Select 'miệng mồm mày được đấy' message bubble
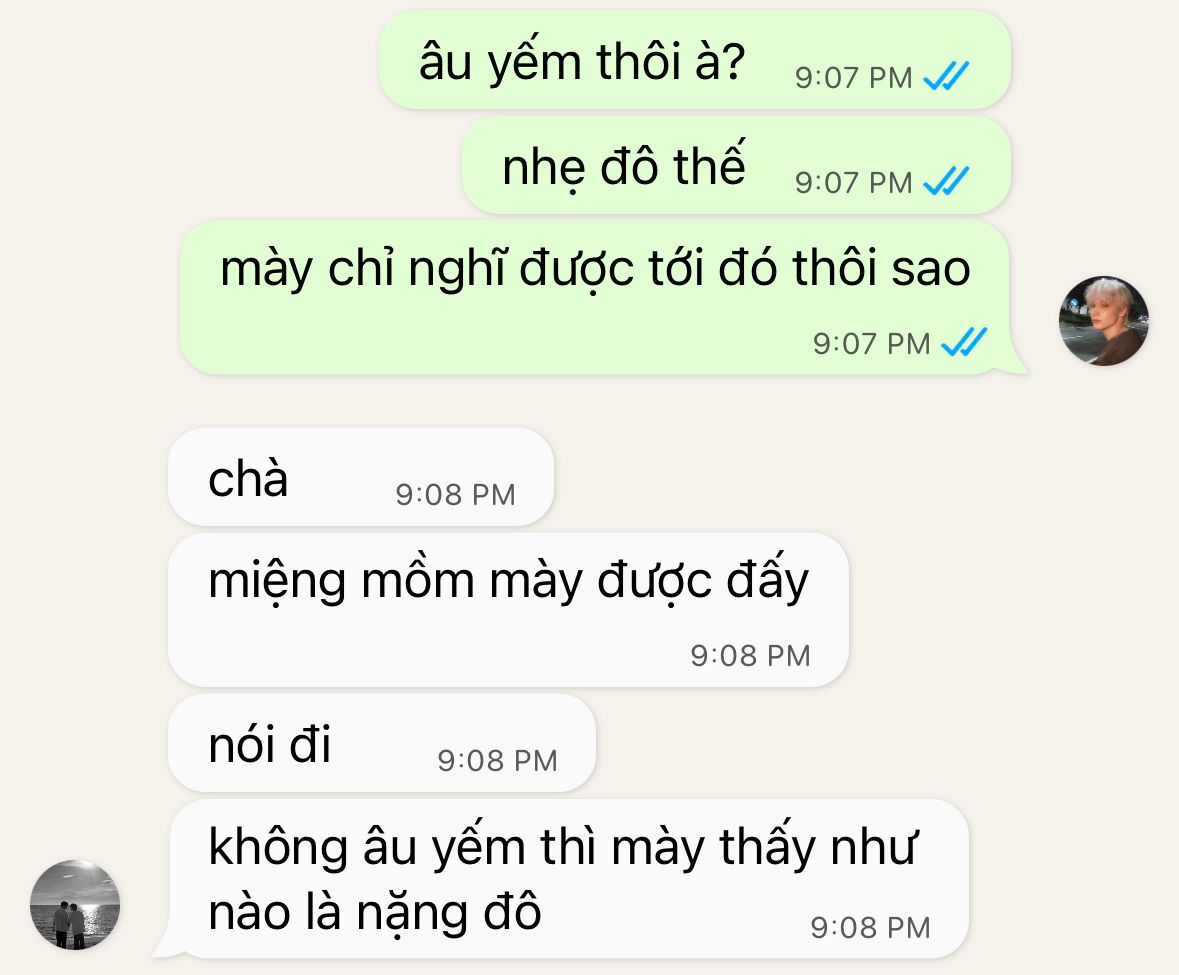Screen dimensions: 1179x975 tap(508, 610)
